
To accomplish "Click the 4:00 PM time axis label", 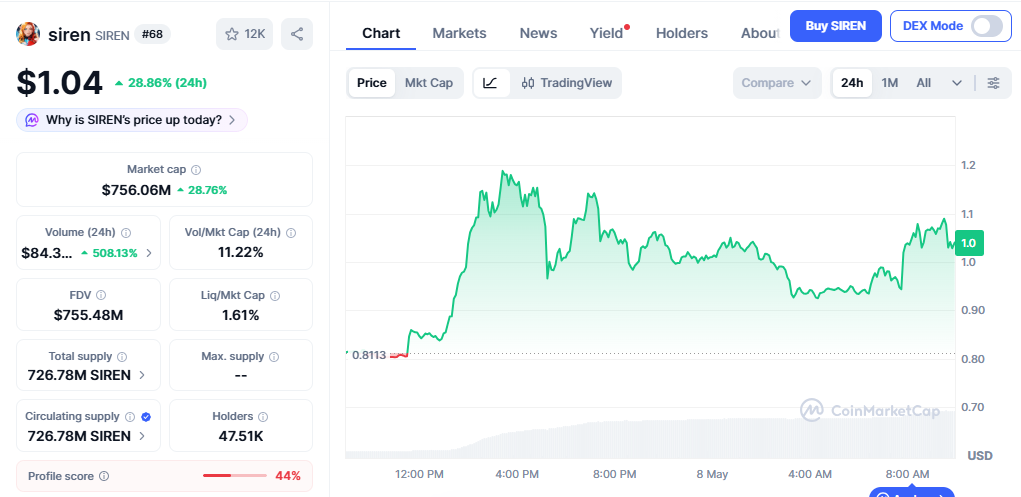I will click(x=517, y=474).
